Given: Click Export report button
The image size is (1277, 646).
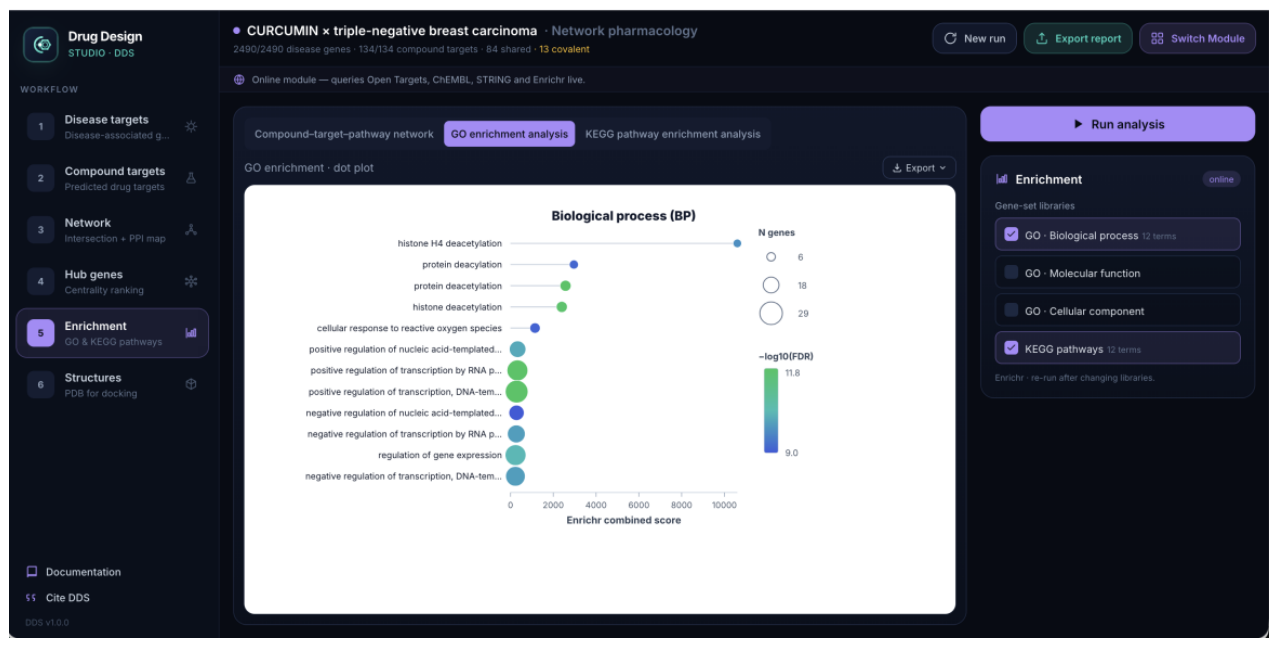Looking at the screenshot, I should pyautogui.click(x=1078, y=38).
